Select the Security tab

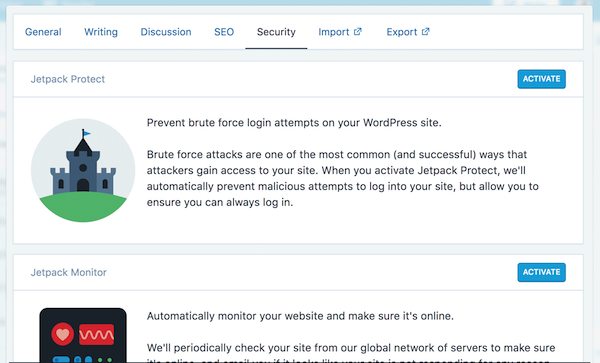276,32
